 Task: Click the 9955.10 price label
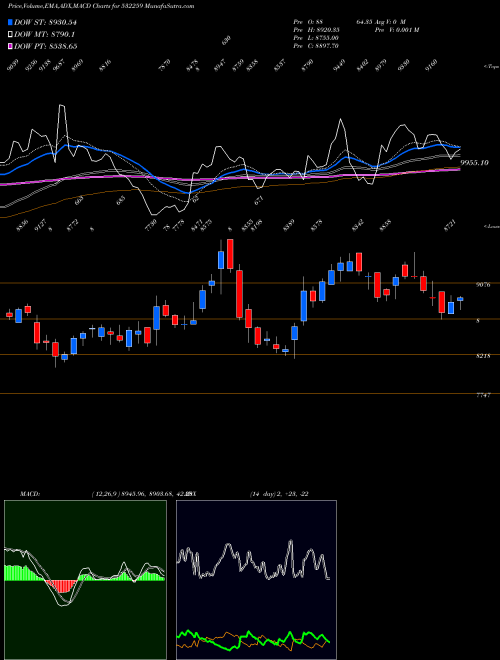(x=474, y=162)
